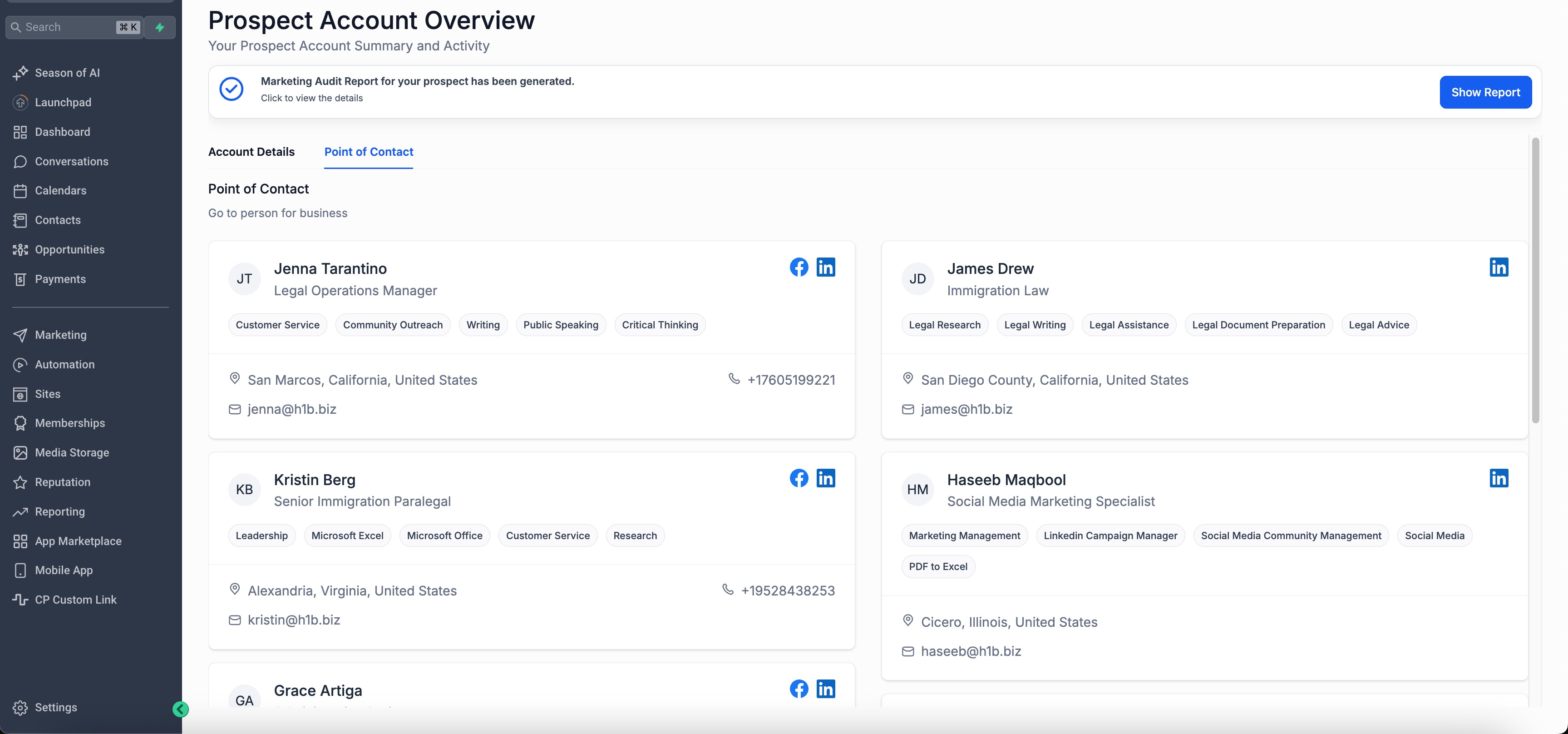Open Season of AI menu item
The height and width of the screenshot is (734, 1568).
[x=67, y=73]
